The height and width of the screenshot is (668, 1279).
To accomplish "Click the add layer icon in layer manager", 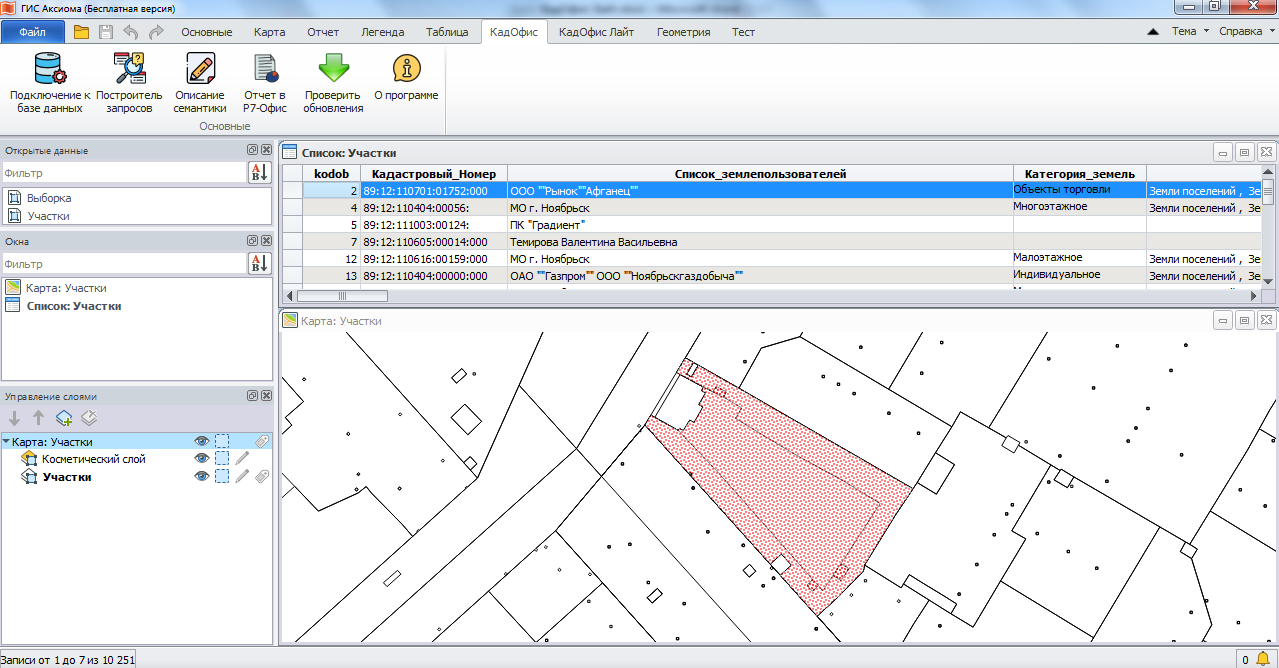I will coord(64,418).
